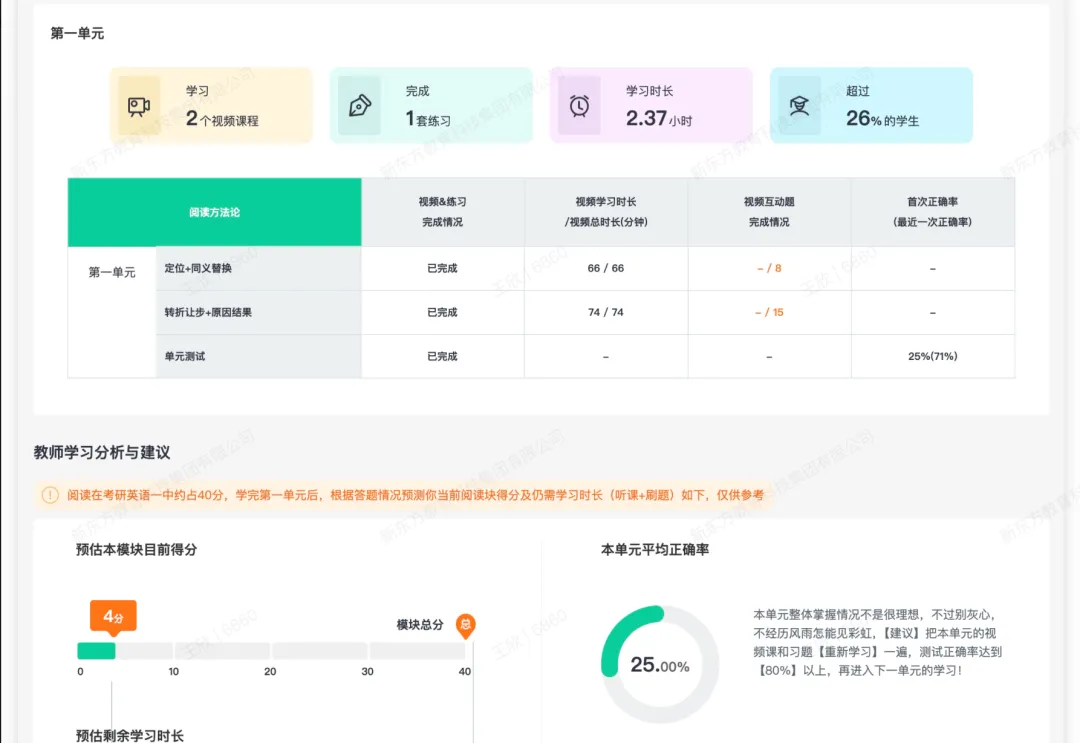This screenshot has width=1080, height=743.
Task: Click the orange notice banner text
Action: point(415,495)
